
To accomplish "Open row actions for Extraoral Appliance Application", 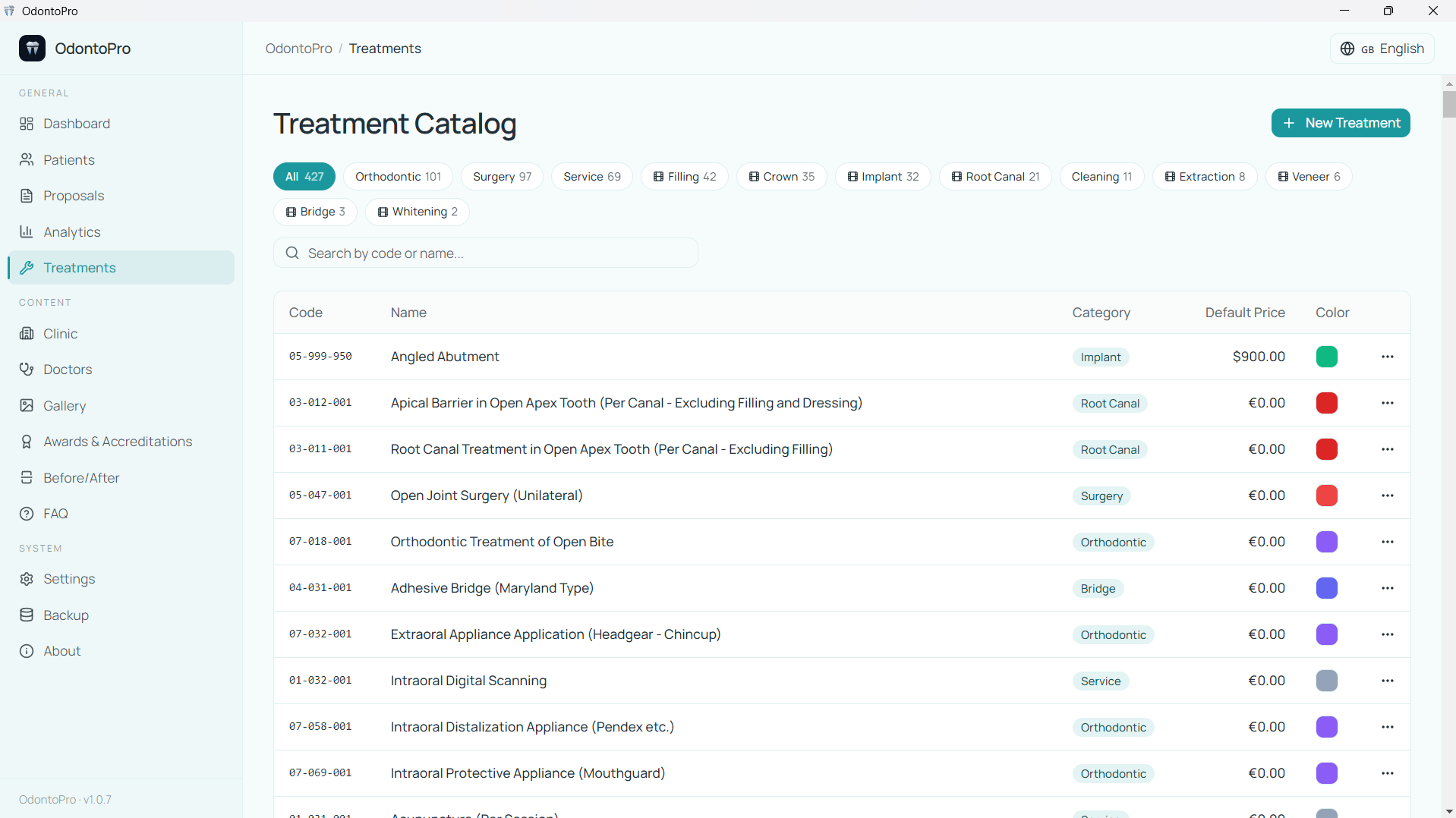I will tap(1388, 634).
